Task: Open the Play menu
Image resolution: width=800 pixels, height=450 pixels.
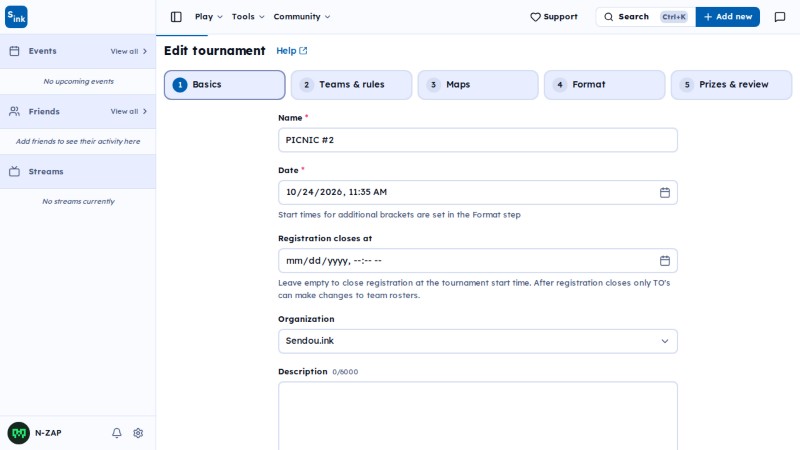Action: pos(209,17)
